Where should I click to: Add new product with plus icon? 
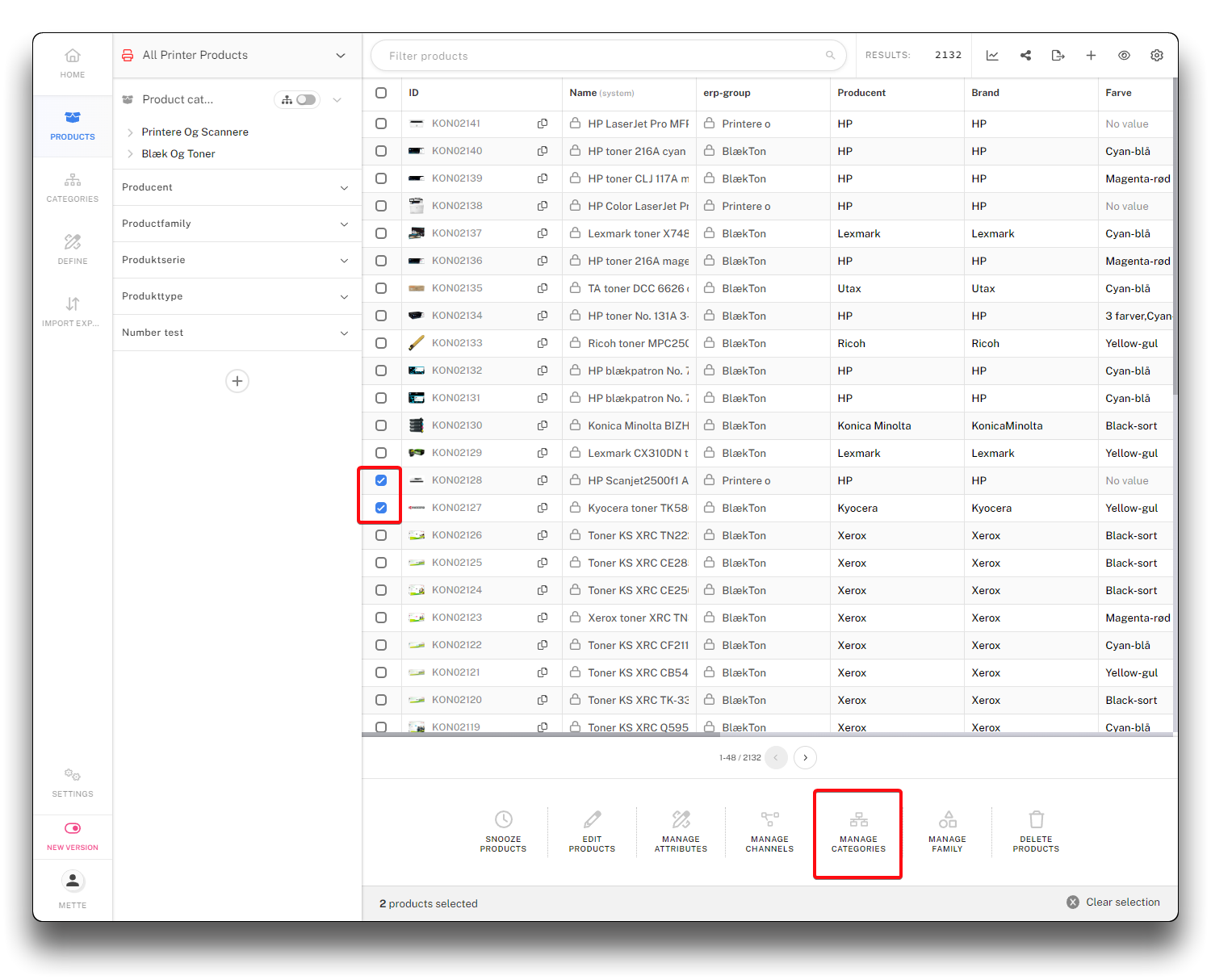[x=1091, y=56]
